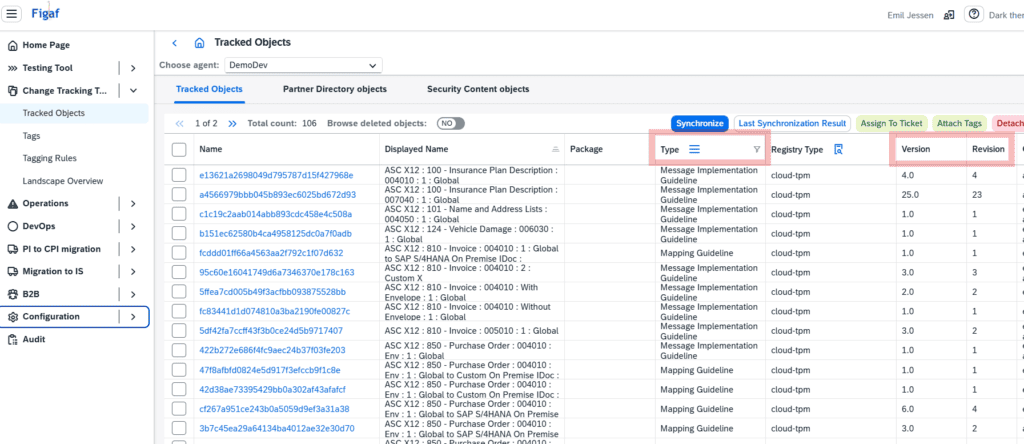Screen dimensions: 1024x444
Task: Click the user settings icon beside Emil Jessen
Action: 949,15
